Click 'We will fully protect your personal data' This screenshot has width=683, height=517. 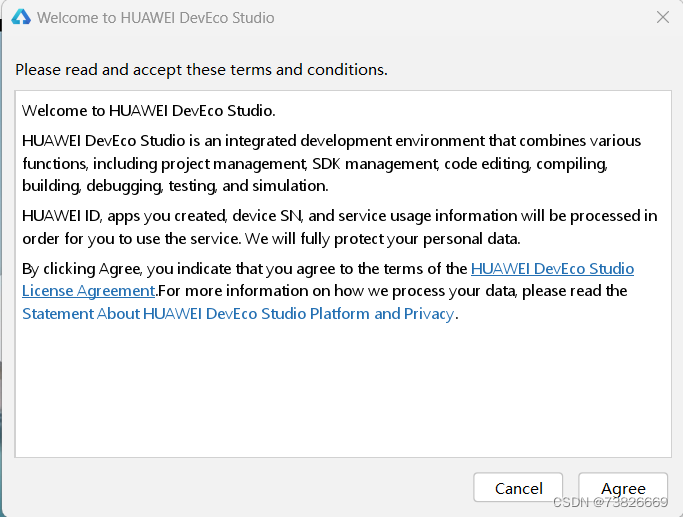(372, 239)
